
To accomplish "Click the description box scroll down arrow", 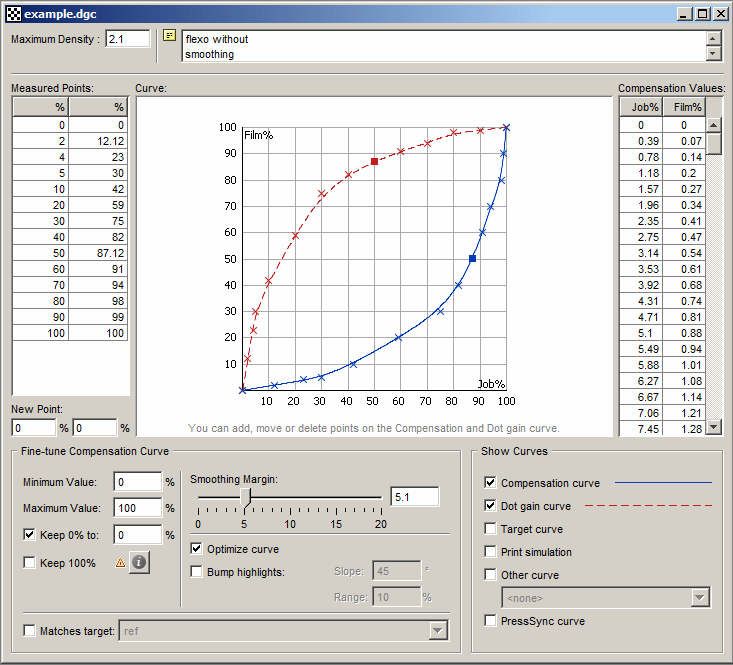I will pyautogui.click(x=713, y=53).
